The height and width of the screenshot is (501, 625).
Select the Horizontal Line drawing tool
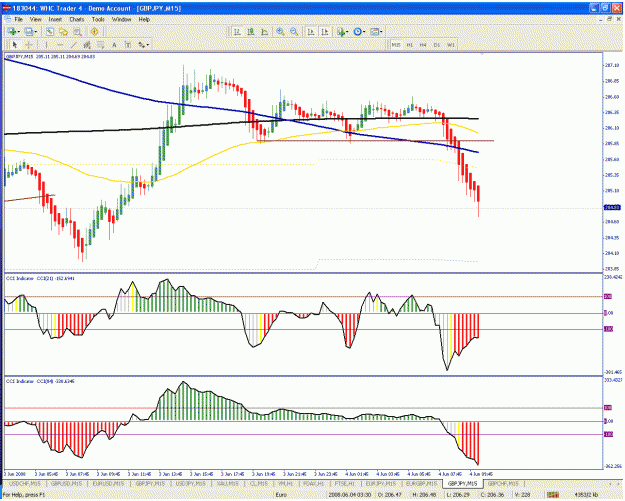60,45
